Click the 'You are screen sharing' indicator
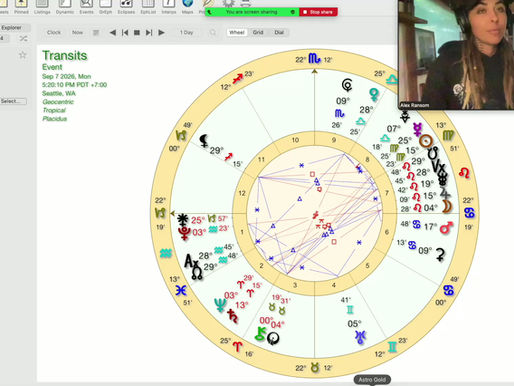The image size is (514, 386). pos(252,12)
